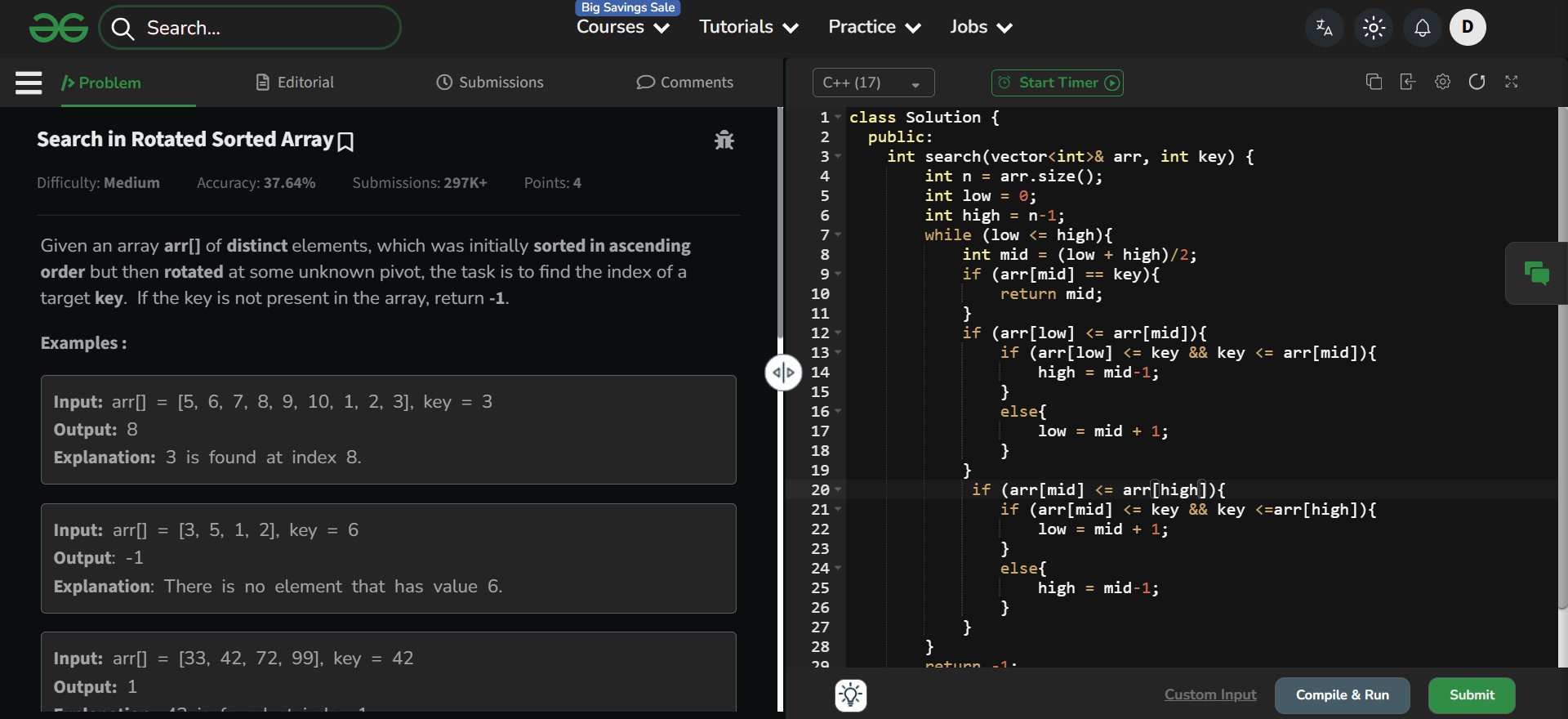Viewport: 1568px width, 719px height.
Task: Bookmark the Search in Rotated Sorted Array problem
Action: pos(346,141)
